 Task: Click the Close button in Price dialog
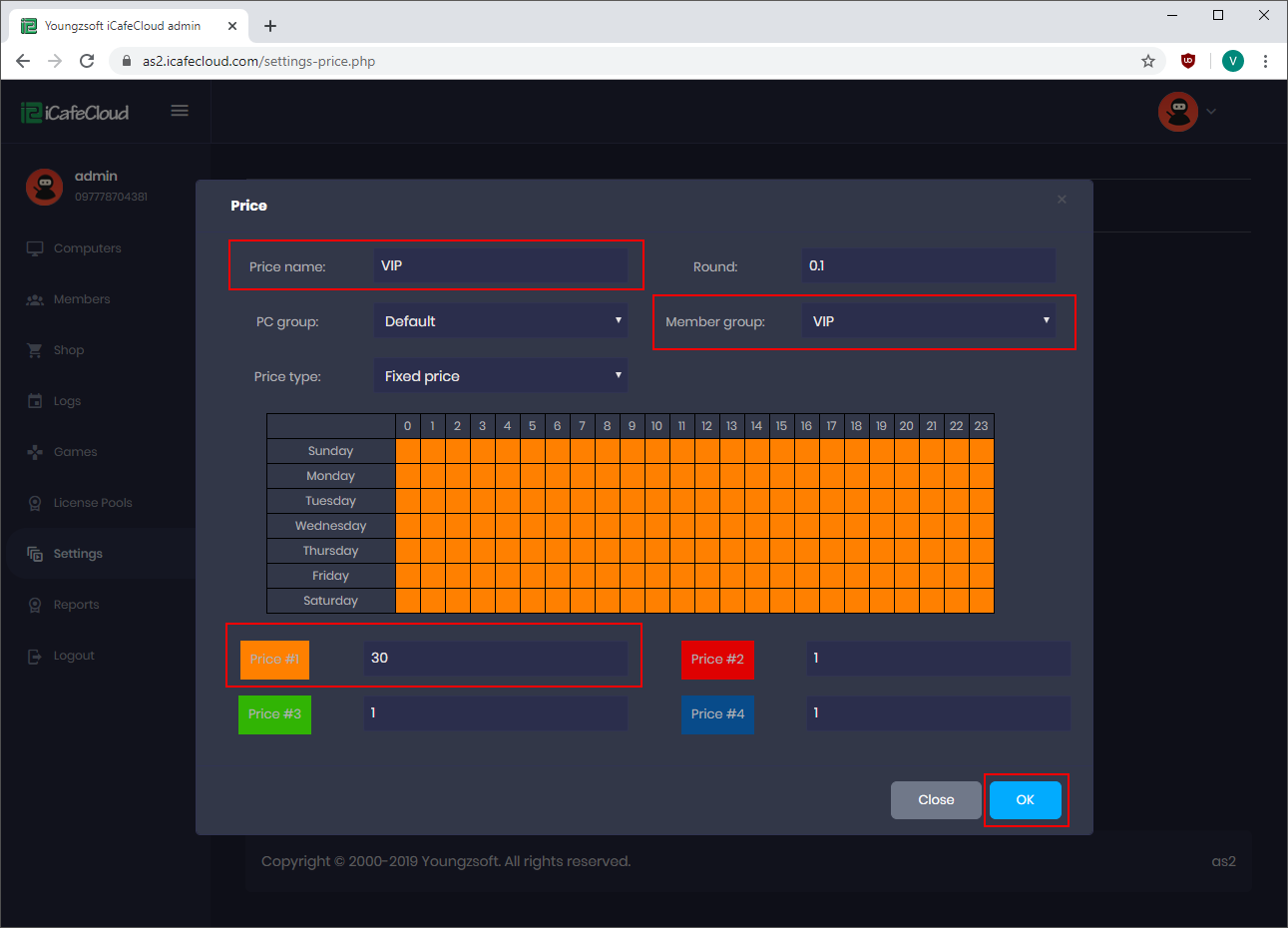click(936, 800)
